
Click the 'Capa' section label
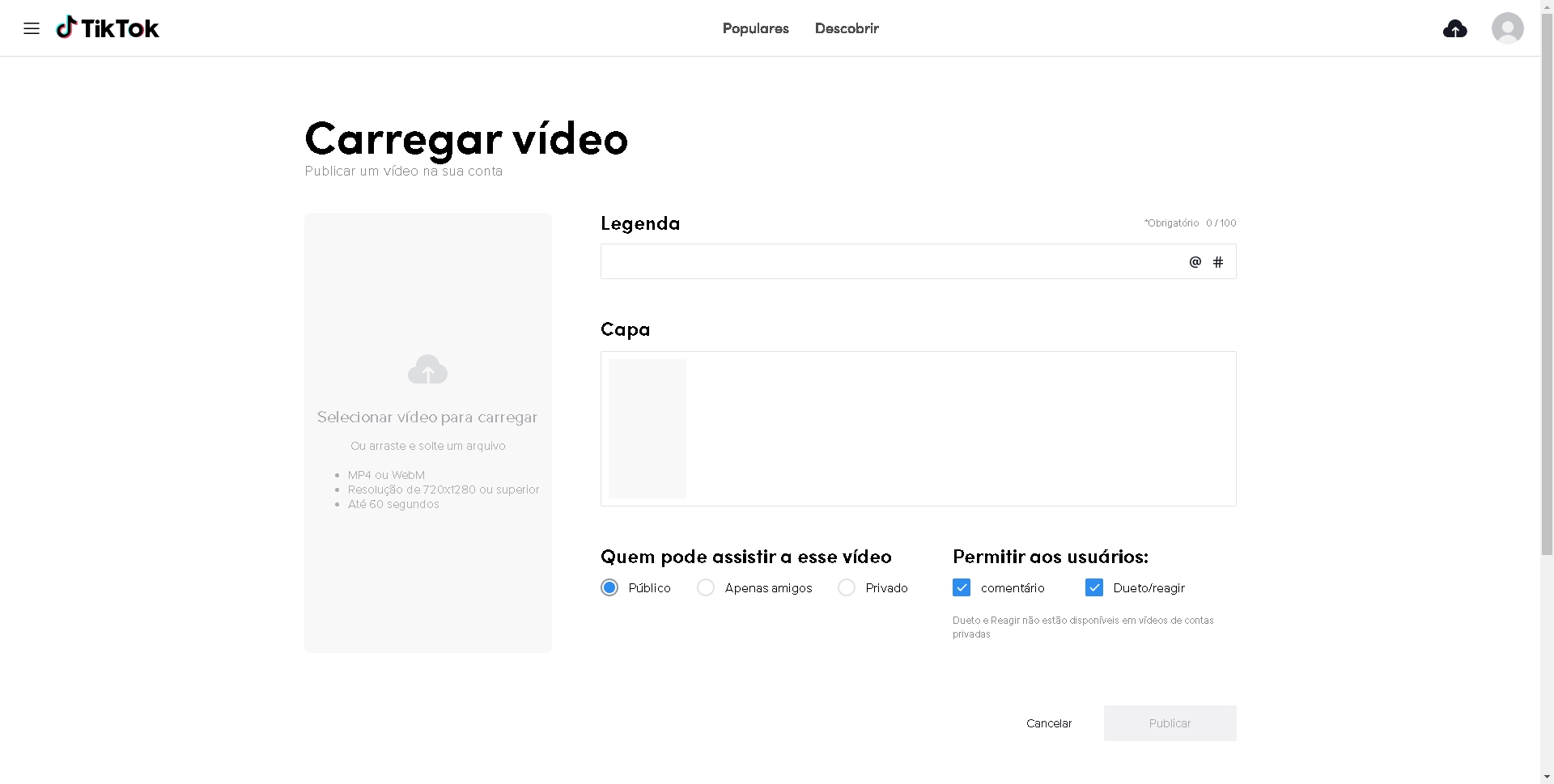(625, 329)
